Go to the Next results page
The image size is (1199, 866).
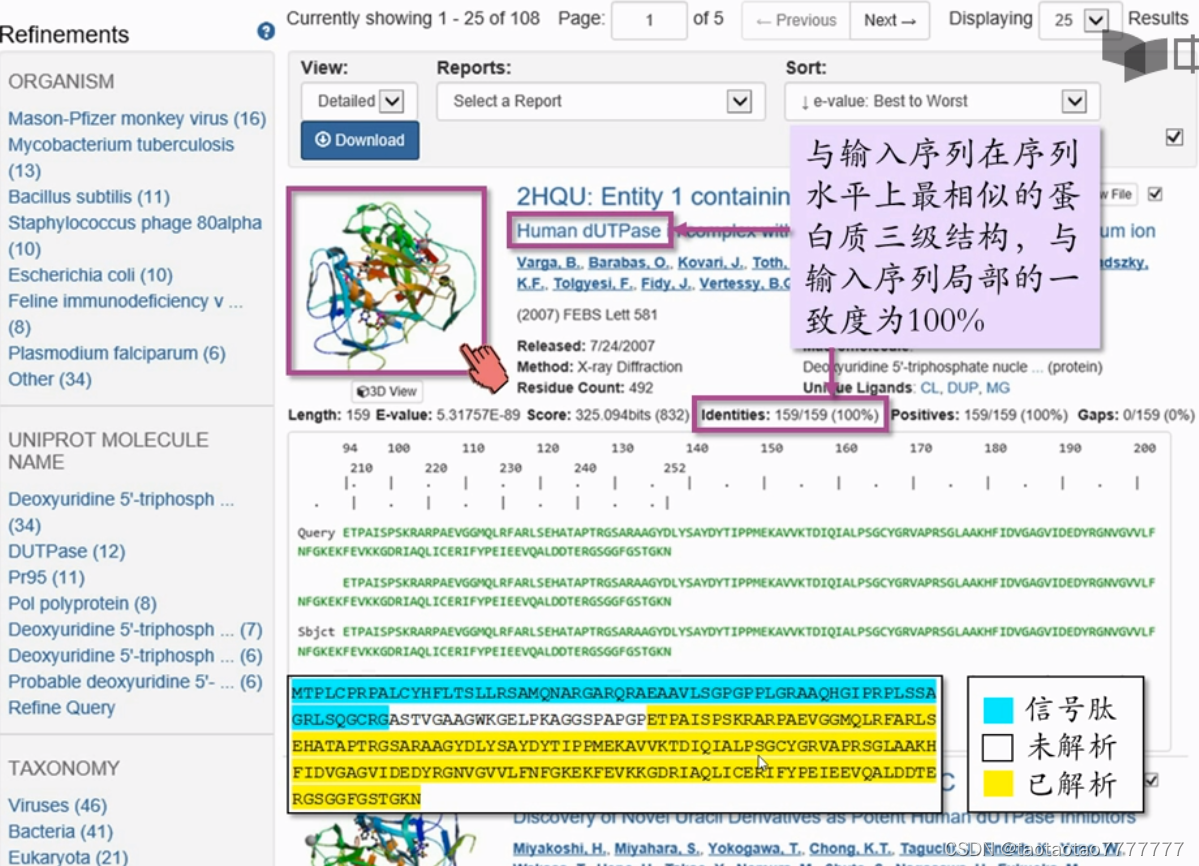pos(889,20)
